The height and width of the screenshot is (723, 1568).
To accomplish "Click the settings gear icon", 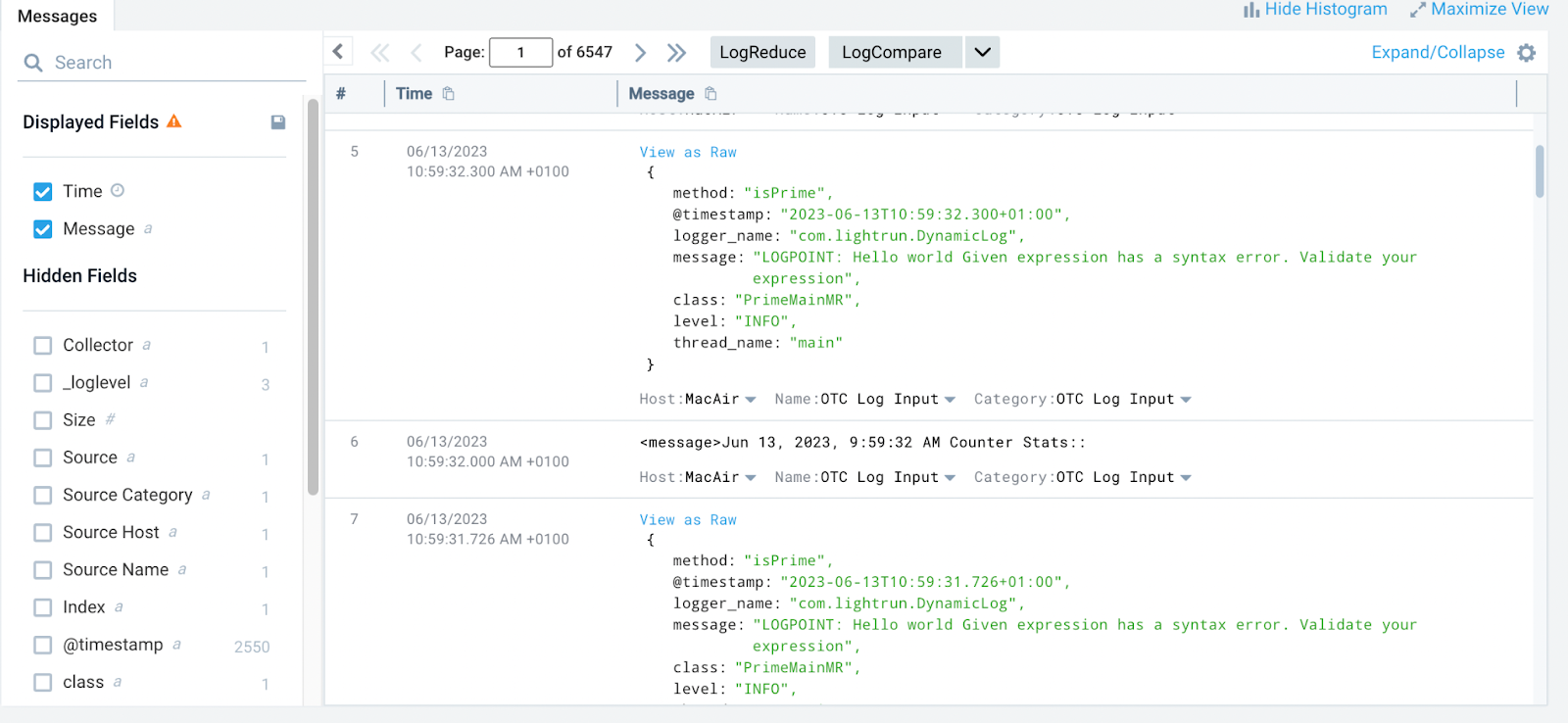I will (x=1526, y=53).
